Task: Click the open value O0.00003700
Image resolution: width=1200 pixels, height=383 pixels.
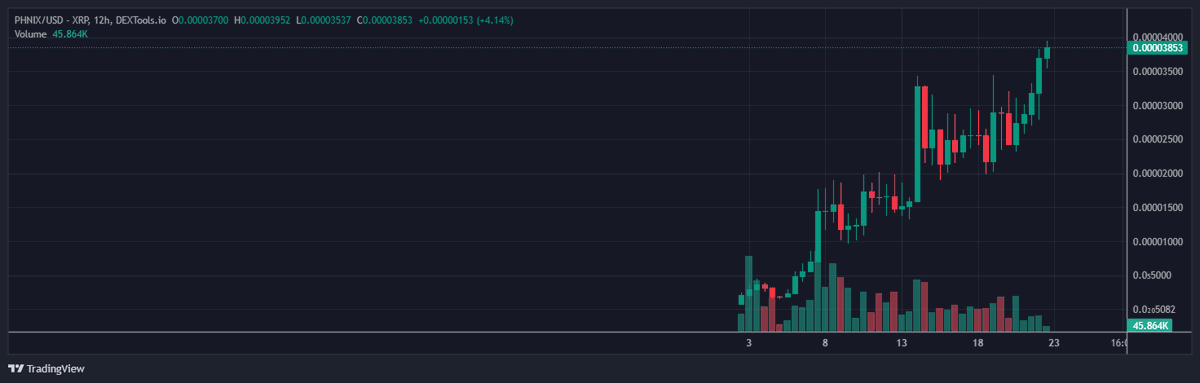Action: [x=200, y=20]
